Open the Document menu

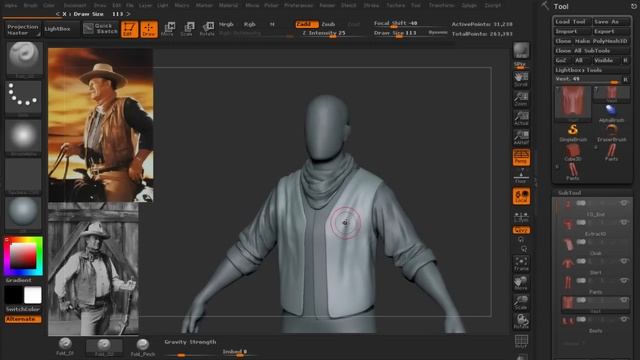75,5
